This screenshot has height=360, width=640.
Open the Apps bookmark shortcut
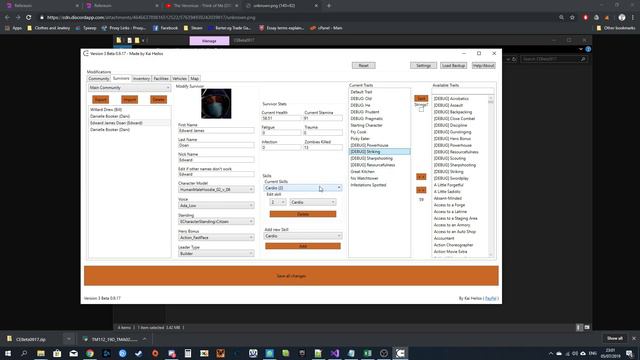(x=13, y=28)
